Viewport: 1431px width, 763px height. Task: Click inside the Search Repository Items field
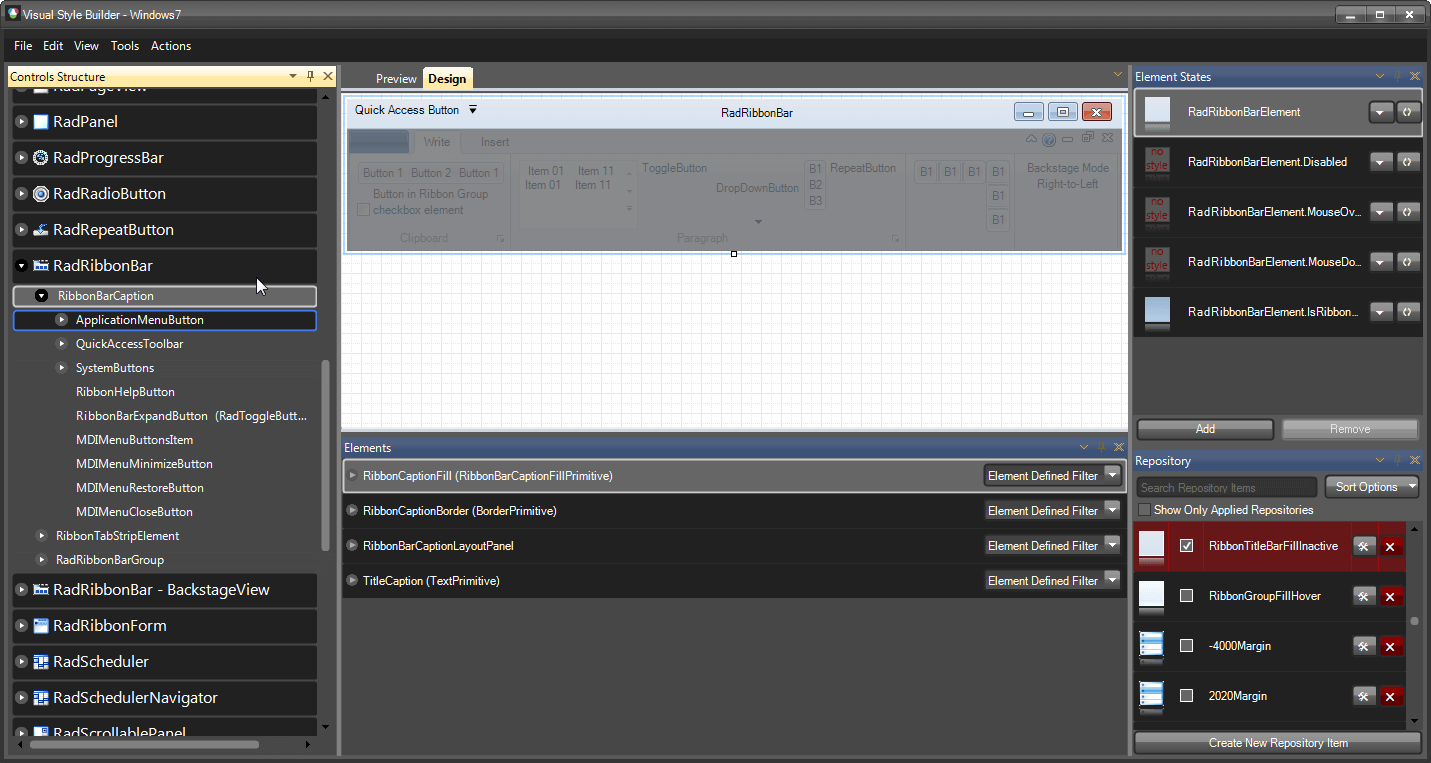pyautogui.click(x=1225, y=487)
